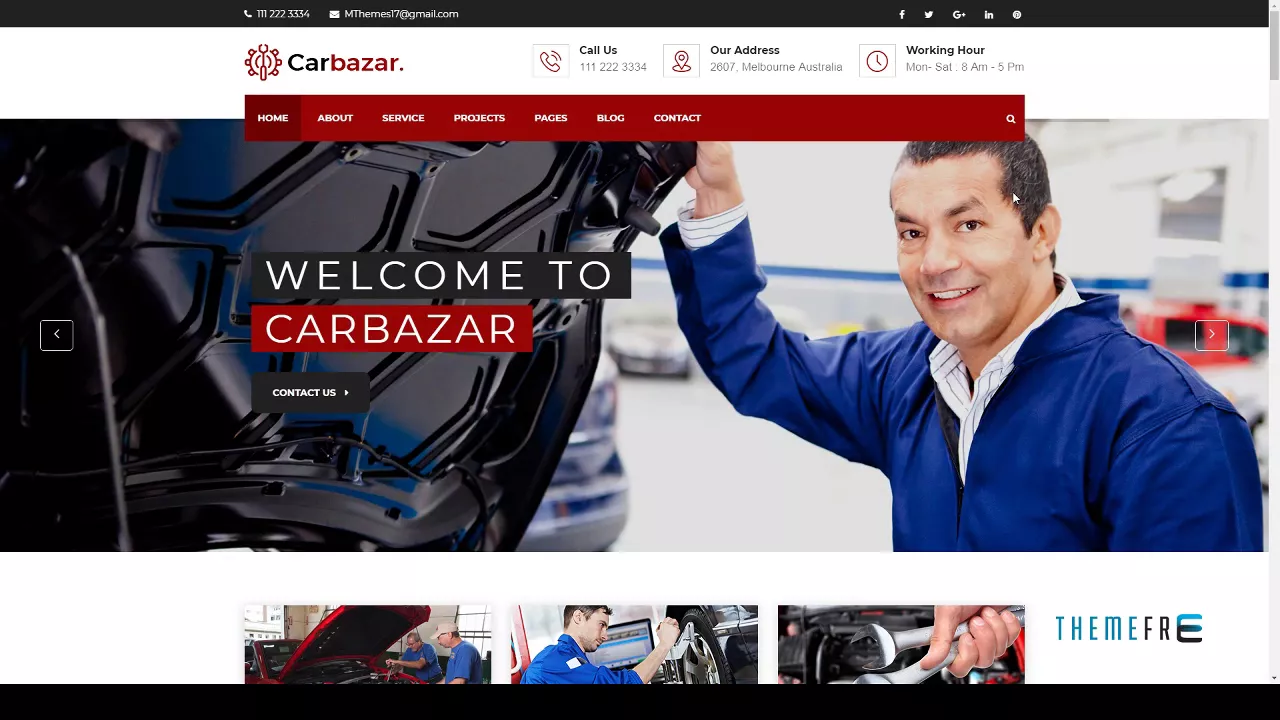Click the Carbazar gear logo
Image resolution: width=1280 pixels, height=720 pixels.
[x=263, y=62]
